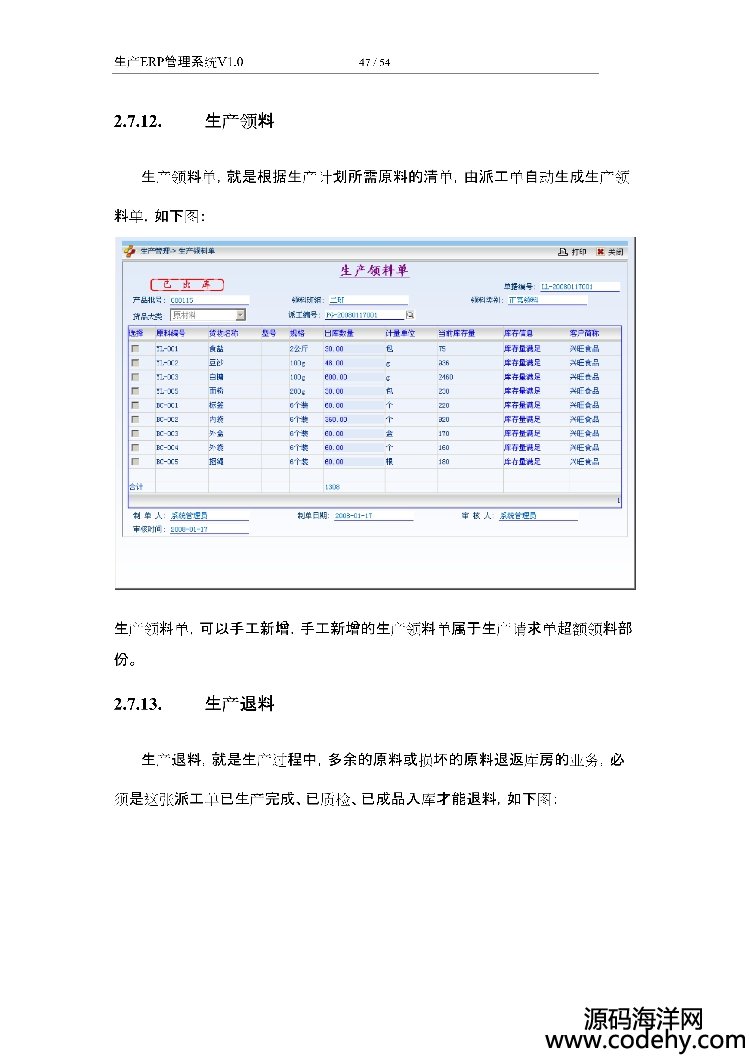The image size is (750, 1060).
Task: Click the horizontal scrollbar below the table
Action: pos(375,501)
